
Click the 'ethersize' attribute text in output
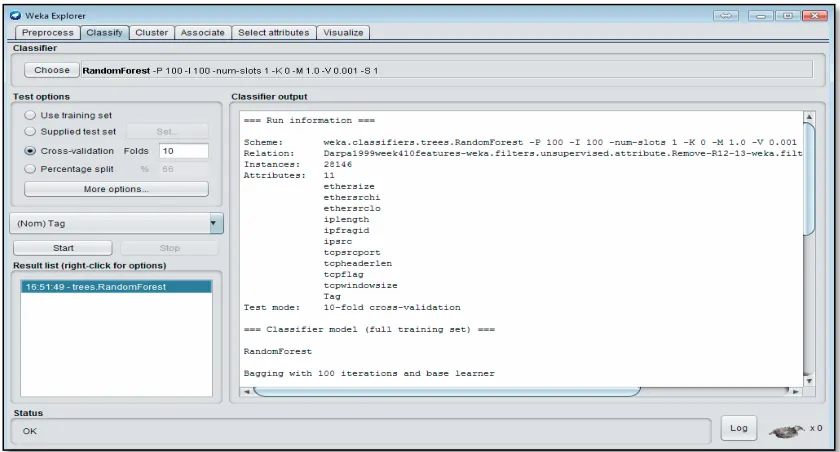349,186
